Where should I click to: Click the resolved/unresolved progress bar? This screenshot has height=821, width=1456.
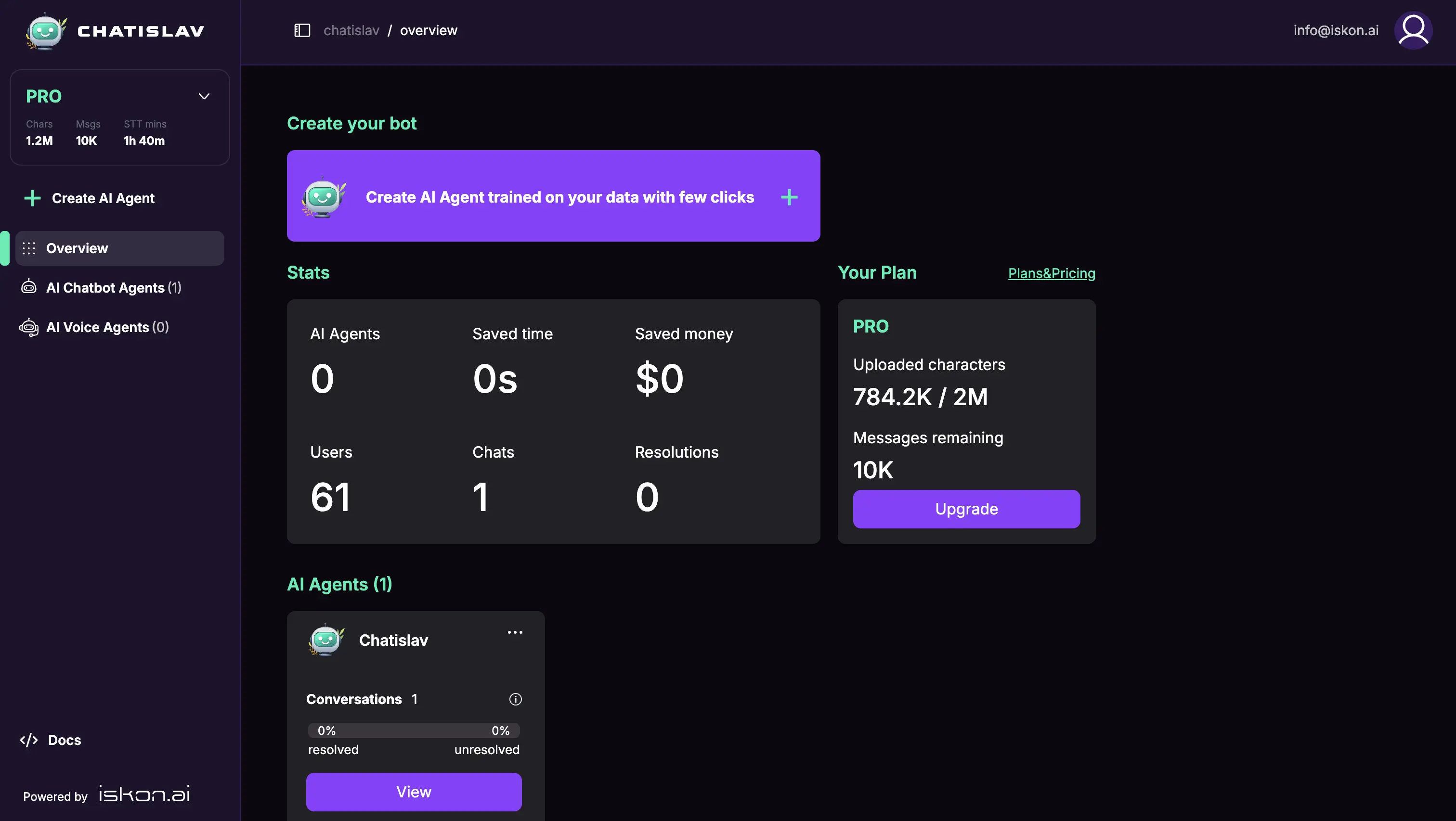[414, 731]
